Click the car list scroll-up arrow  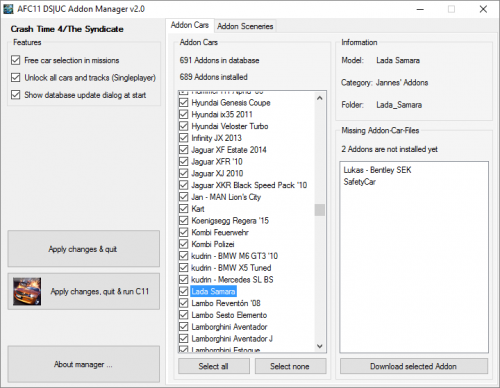tap(320, 98)
